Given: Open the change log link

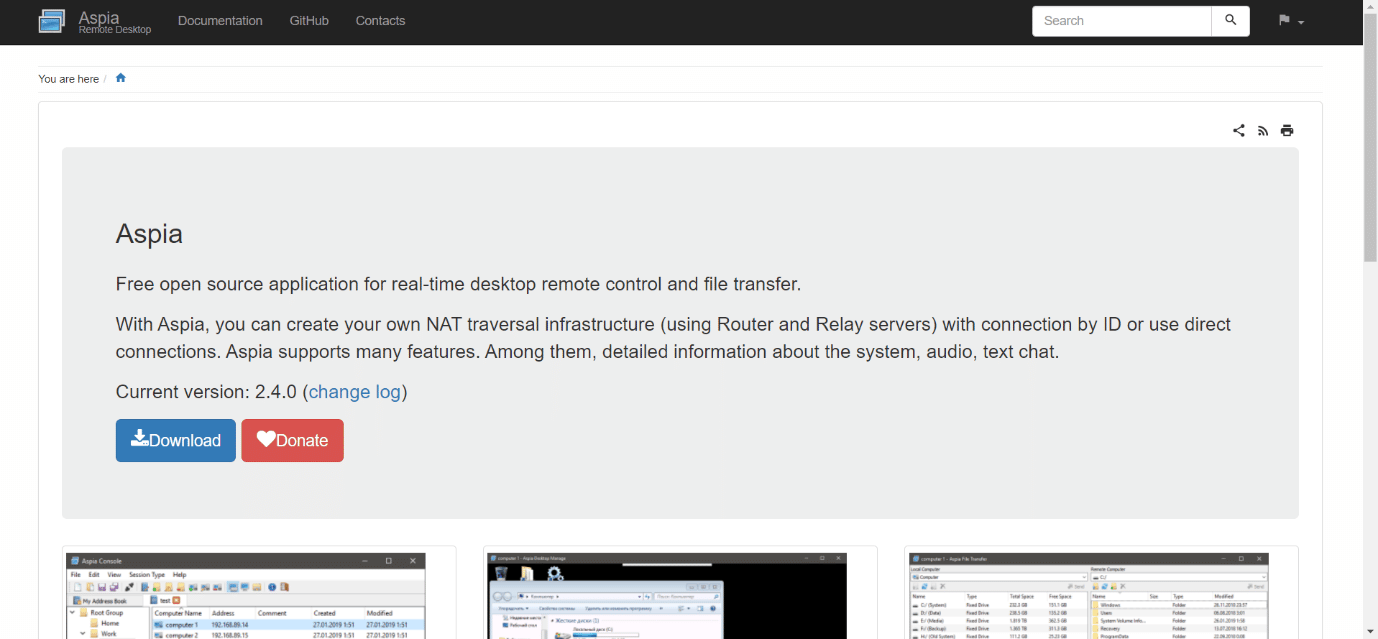Looking at the screenshot, I should coord(355,392).
